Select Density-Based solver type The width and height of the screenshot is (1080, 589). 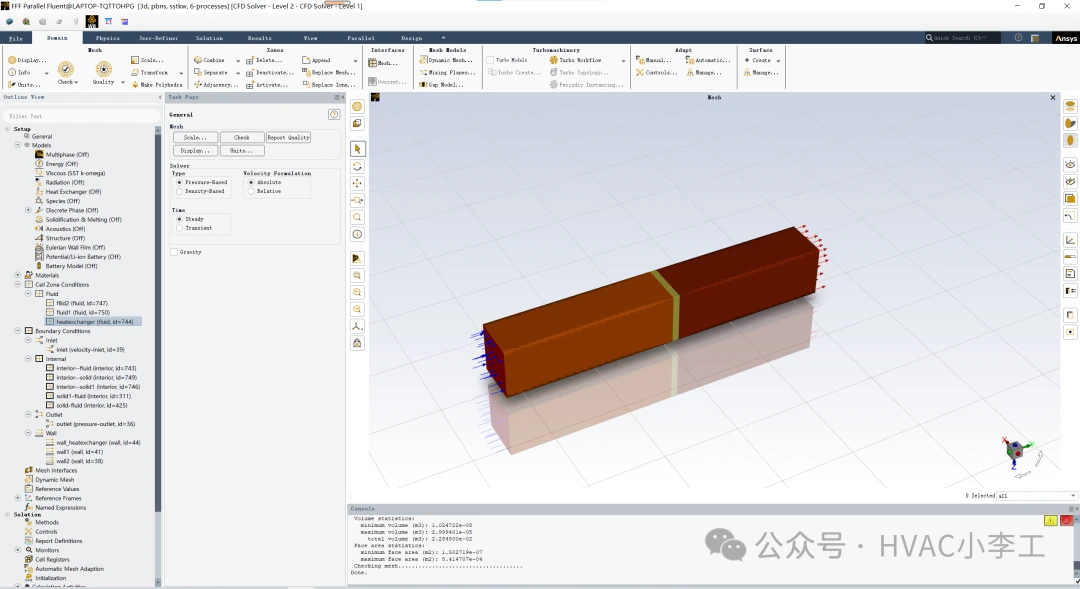[200, 191]
